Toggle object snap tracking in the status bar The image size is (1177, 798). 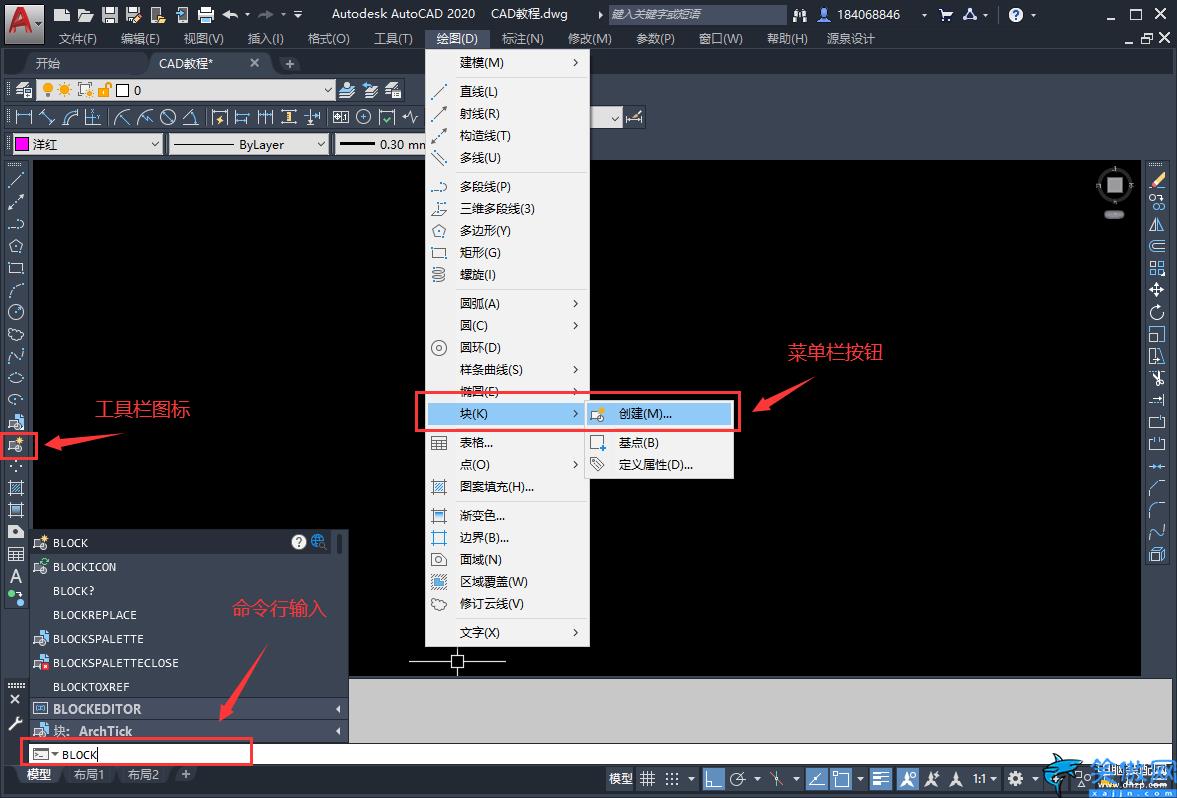(x=817, y=778)
